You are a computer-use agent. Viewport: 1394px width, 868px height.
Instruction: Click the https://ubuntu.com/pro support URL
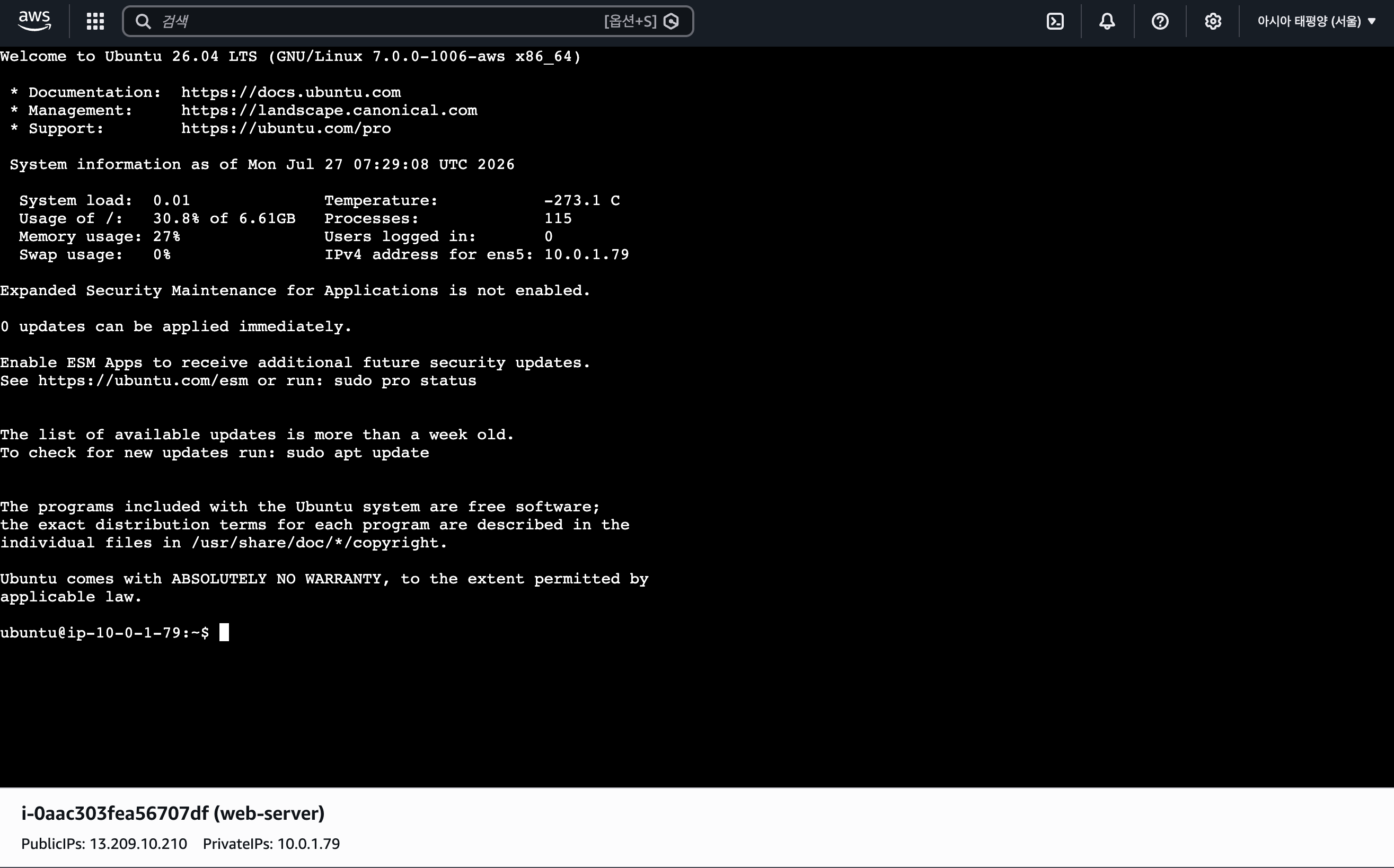point(286,128)
